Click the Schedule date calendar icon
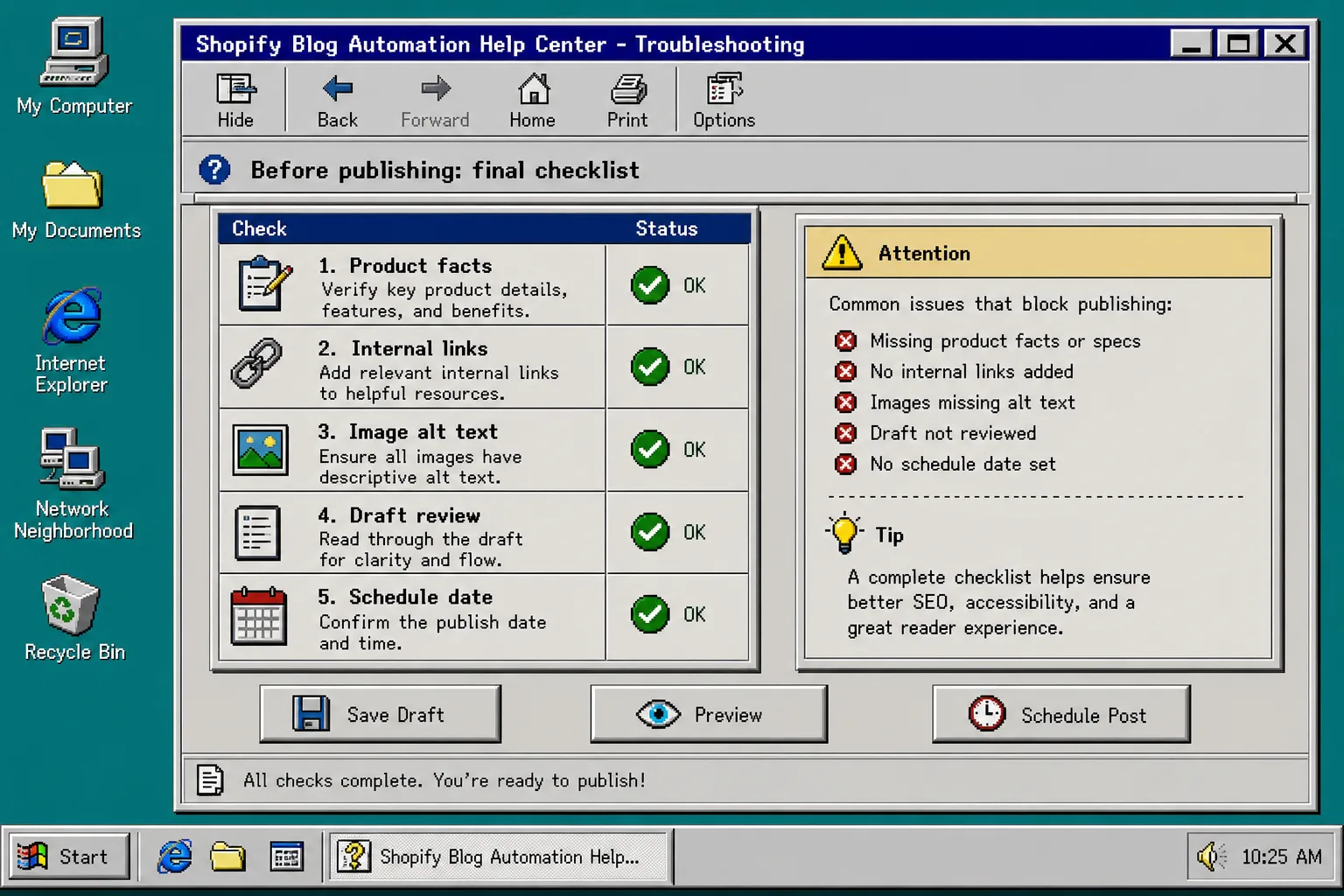Screen dimensions: 1344x896 (258, 615)
